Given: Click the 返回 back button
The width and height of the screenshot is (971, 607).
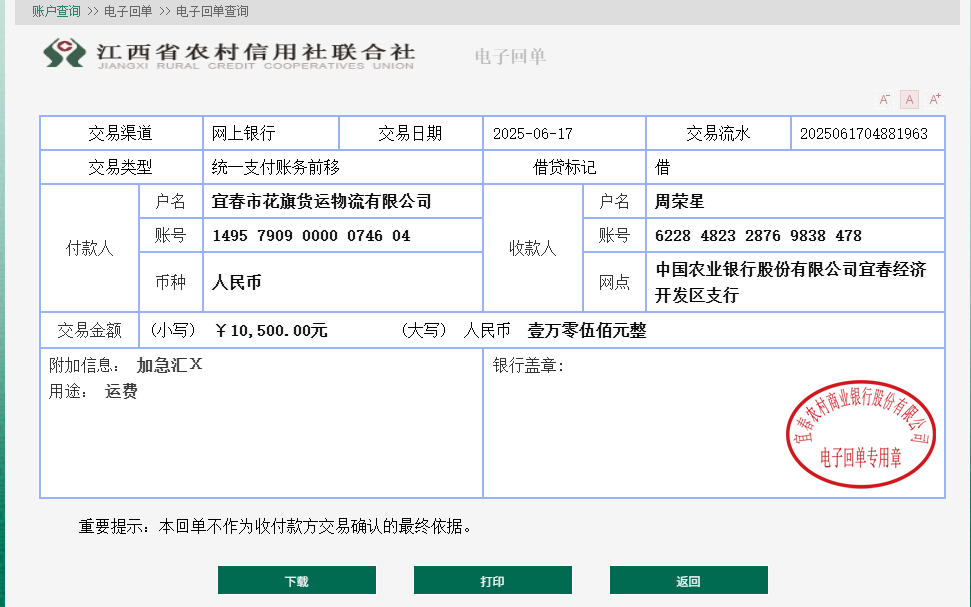Looking at the screenshot, I should (689, 580).
